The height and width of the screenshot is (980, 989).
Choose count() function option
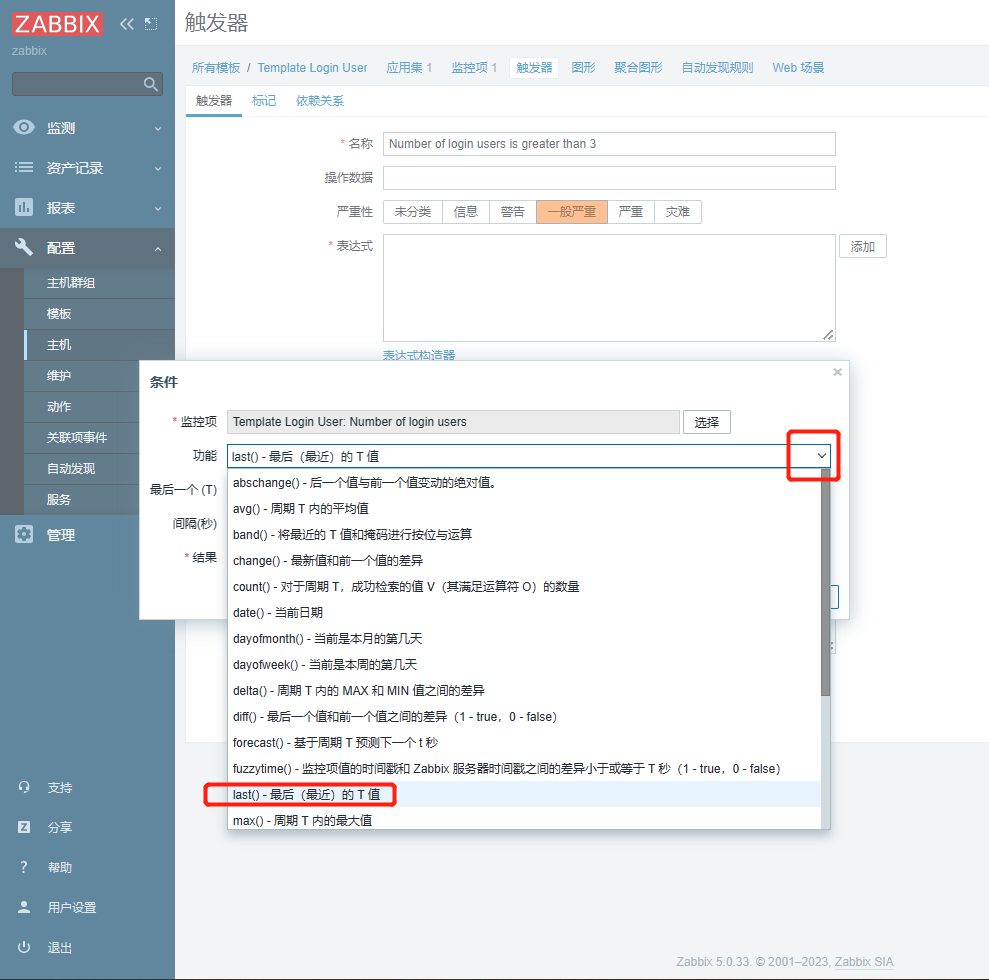coord(524,586)
